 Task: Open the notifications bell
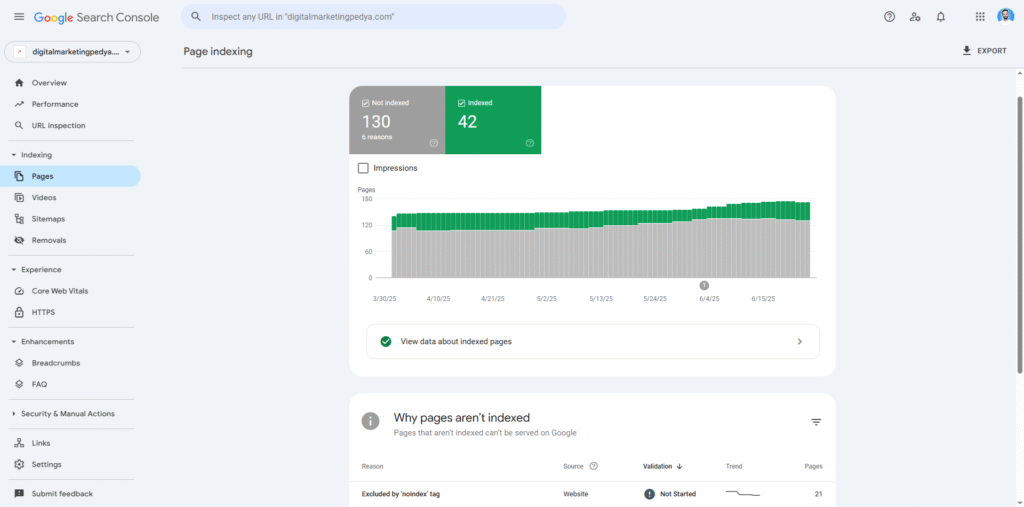pyautogui.click(x=940, y=17)
